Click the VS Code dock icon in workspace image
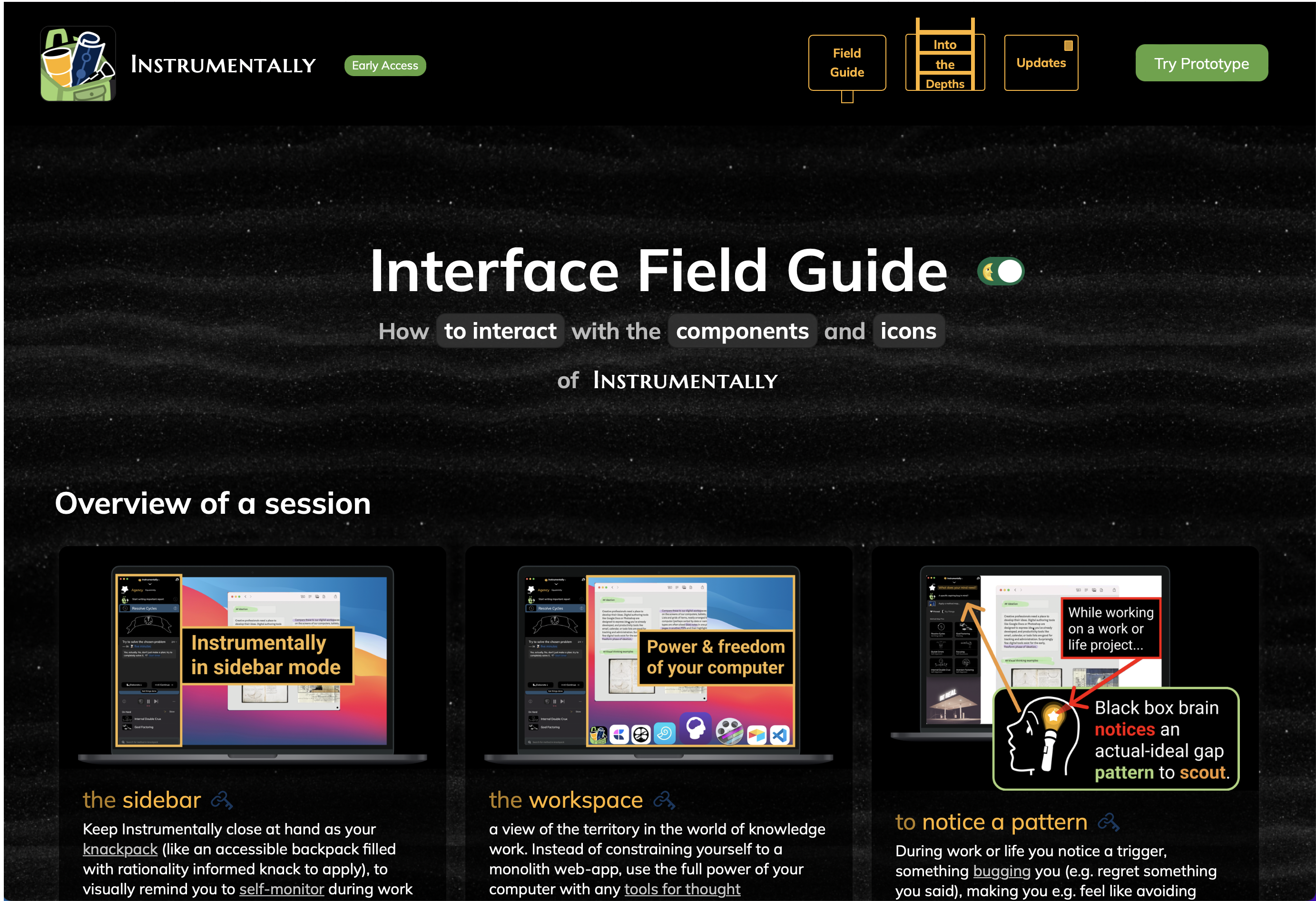1316x901 pixels. click(x=780, y=735)
